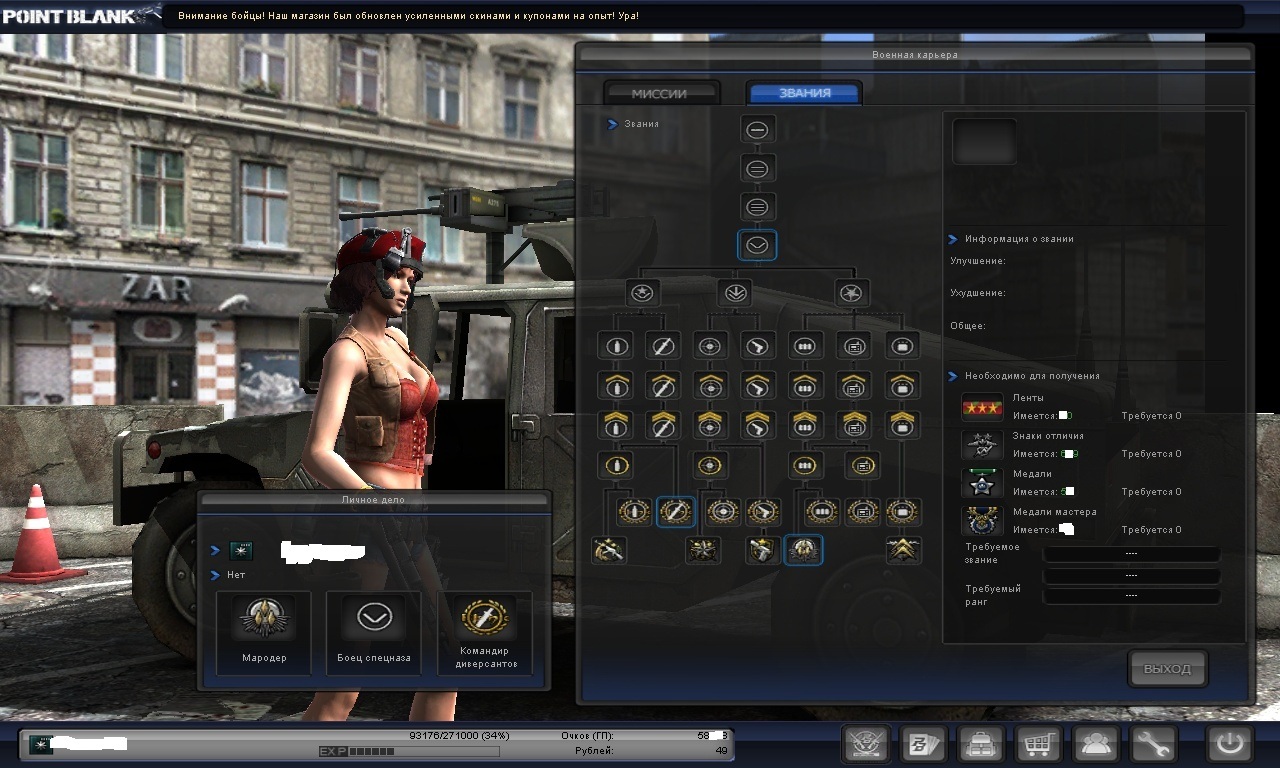Choose the middle branch down-arrow icon
This screenshot has height=768, width=1280.
[x=735, y=293]
